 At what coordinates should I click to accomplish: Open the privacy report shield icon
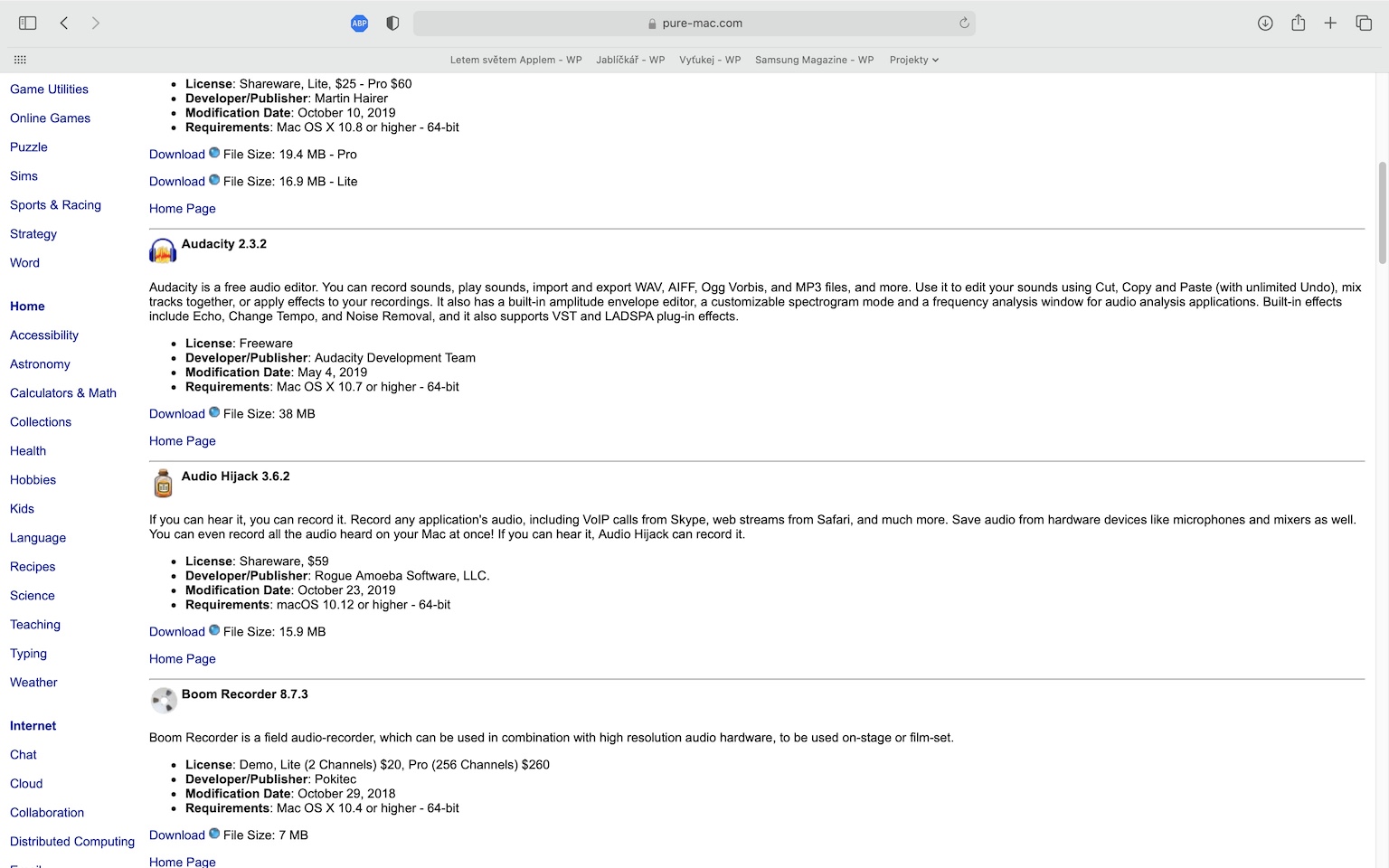pyautogui.click(x=392, y=24)
